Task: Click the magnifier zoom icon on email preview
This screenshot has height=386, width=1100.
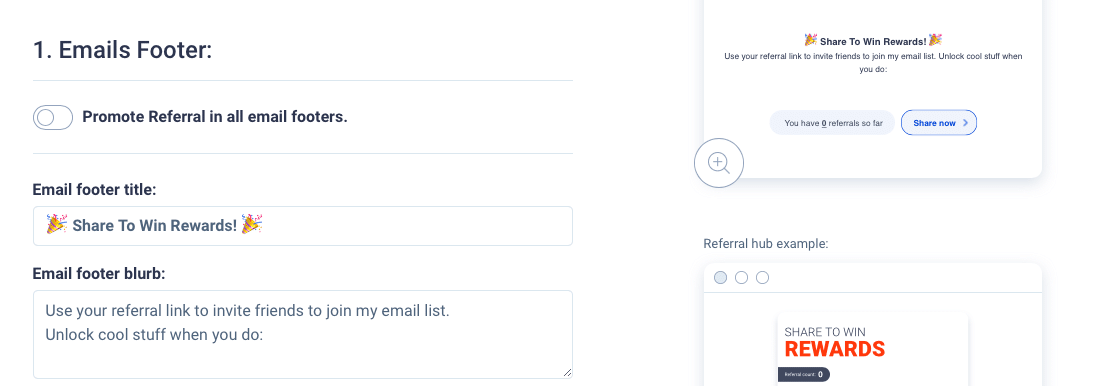Action: coord(718,163)
